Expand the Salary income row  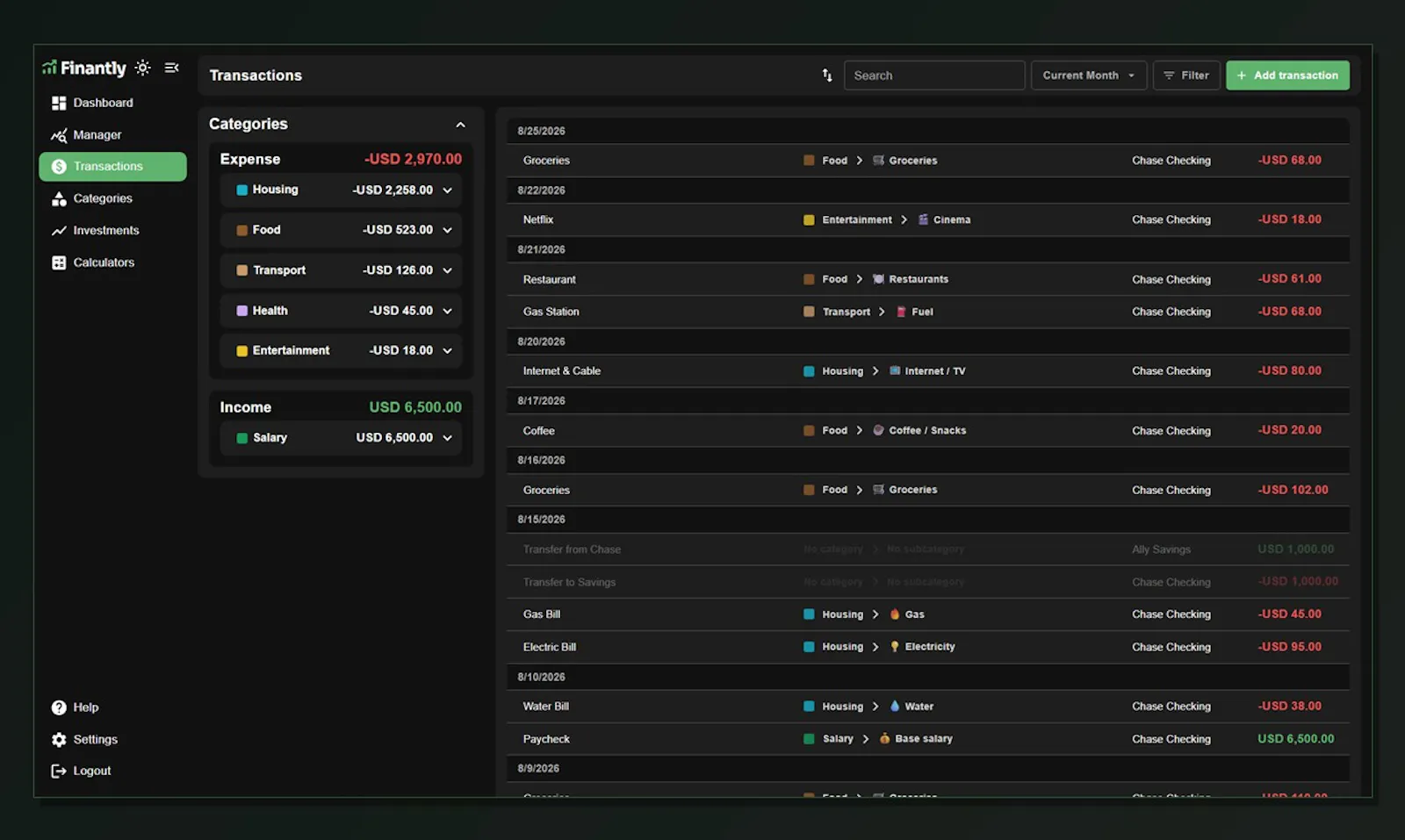click(447, 438)
